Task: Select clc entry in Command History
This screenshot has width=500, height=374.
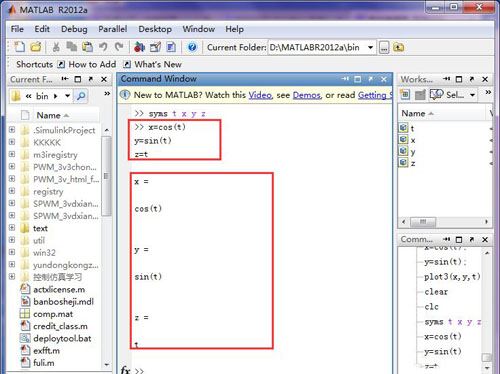Action: point(431,307)
